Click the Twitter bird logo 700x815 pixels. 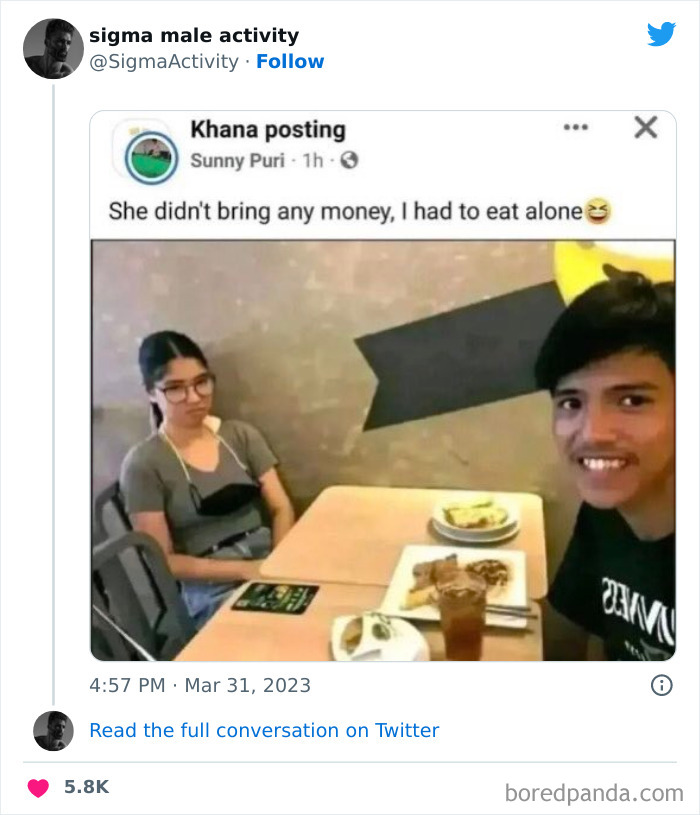pos(661,34)
